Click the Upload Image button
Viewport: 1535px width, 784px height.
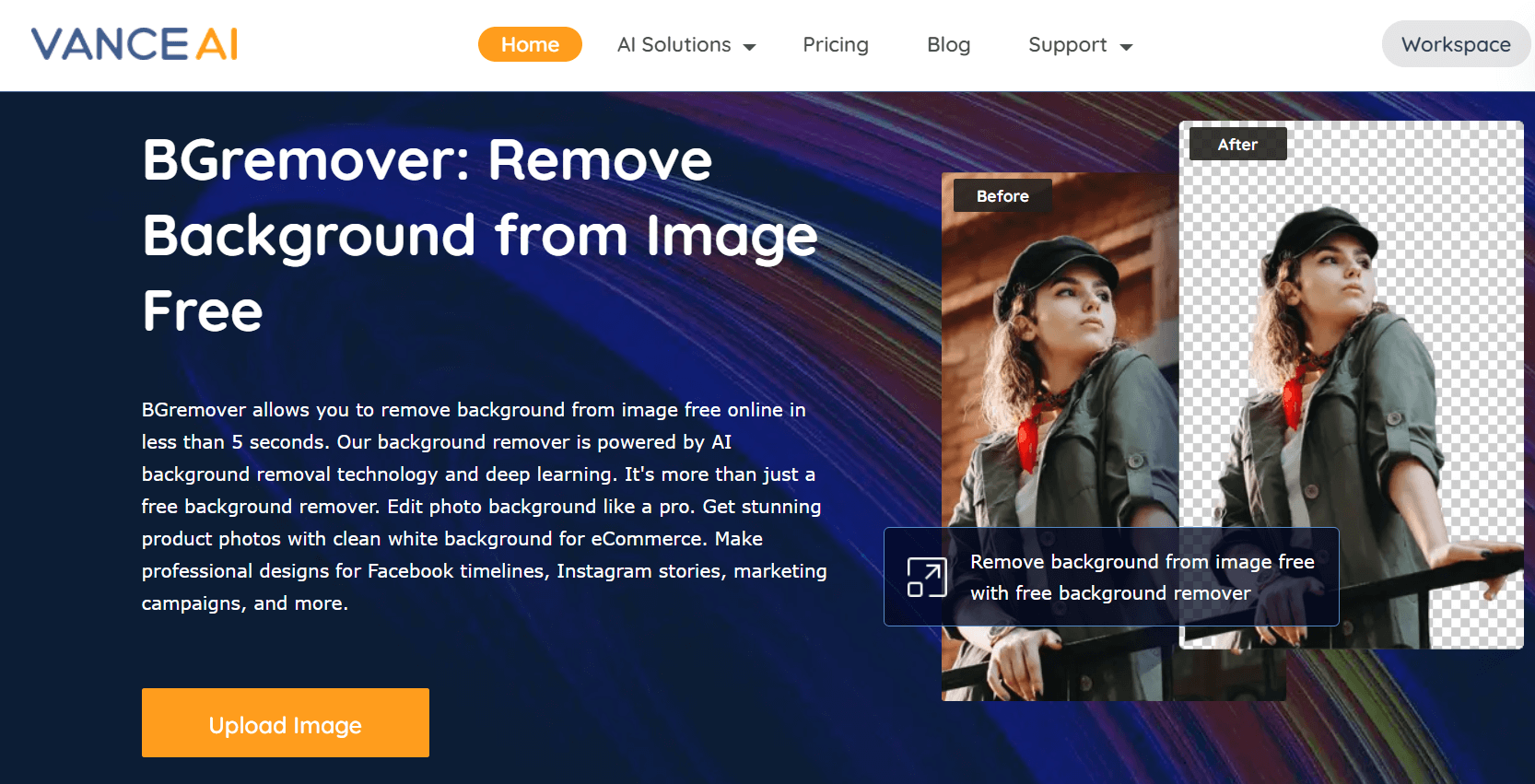(x=286, y=723)
